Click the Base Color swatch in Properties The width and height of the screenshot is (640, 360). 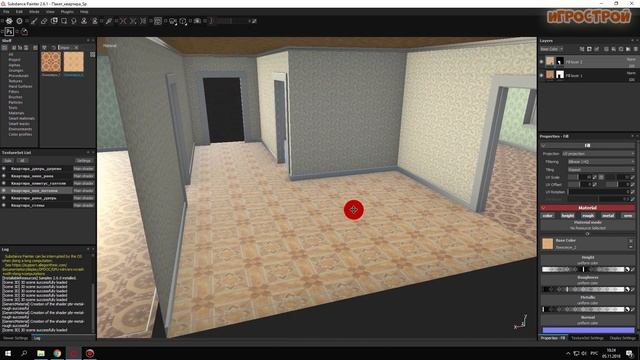(547, 244)
